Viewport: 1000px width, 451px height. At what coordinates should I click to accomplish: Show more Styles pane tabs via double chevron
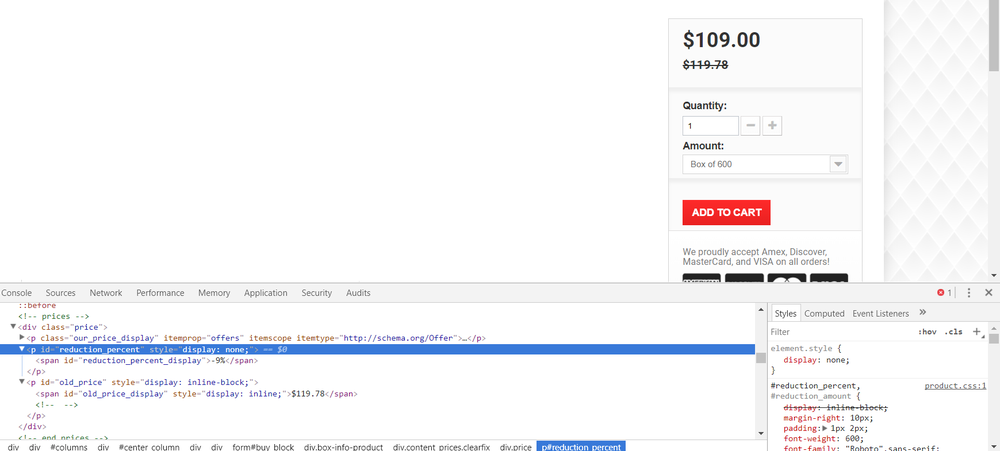922,313
